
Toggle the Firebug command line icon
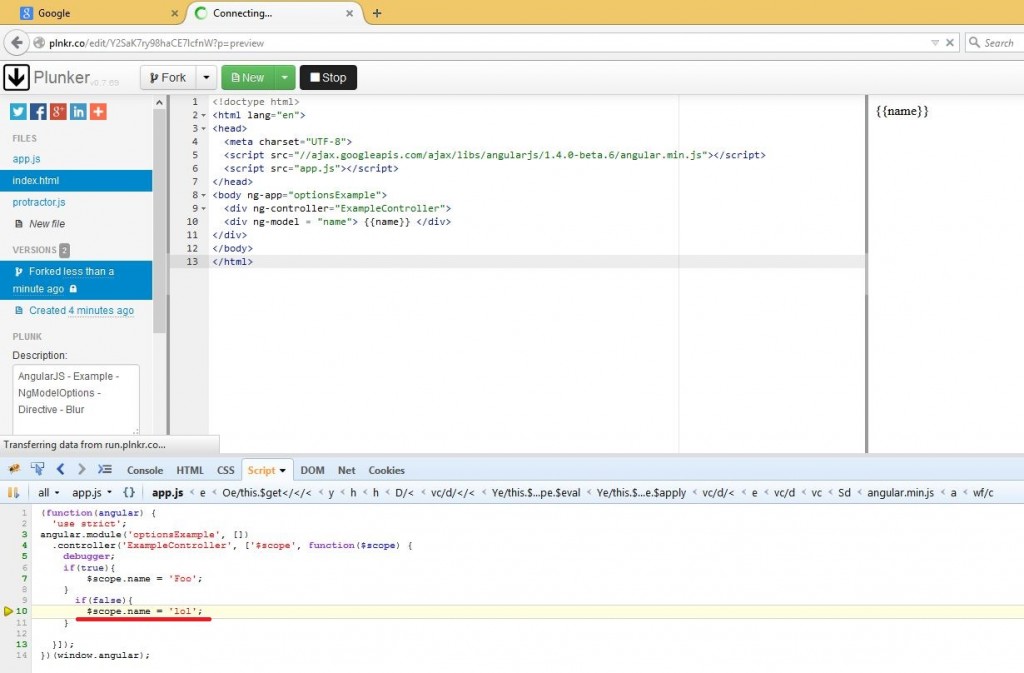tap(104, 469)
